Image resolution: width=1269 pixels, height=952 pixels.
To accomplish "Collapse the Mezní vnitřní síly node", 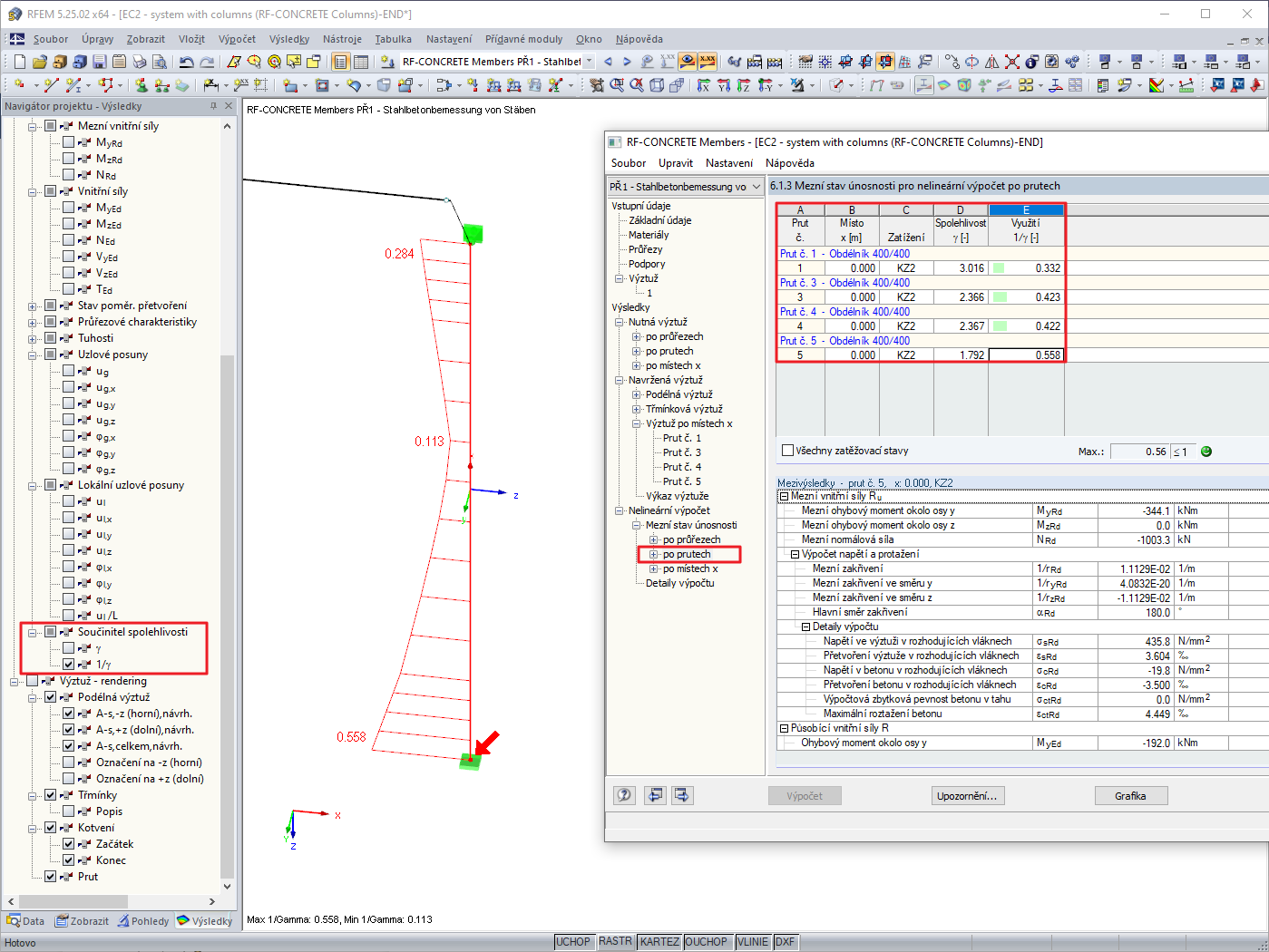I will [33, 126].
